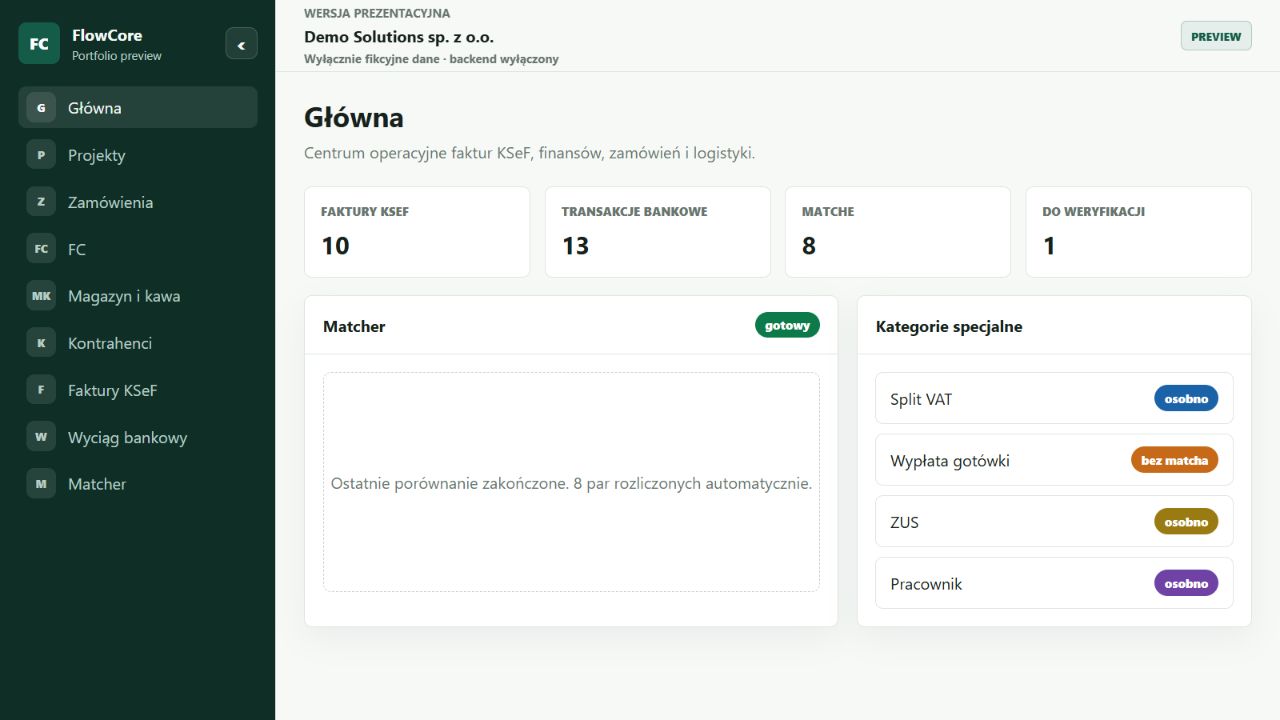The width and height of the screenshot is (1280, 720).
Task: Open the Faktury KSeF stat card
Action: [417, 232]
